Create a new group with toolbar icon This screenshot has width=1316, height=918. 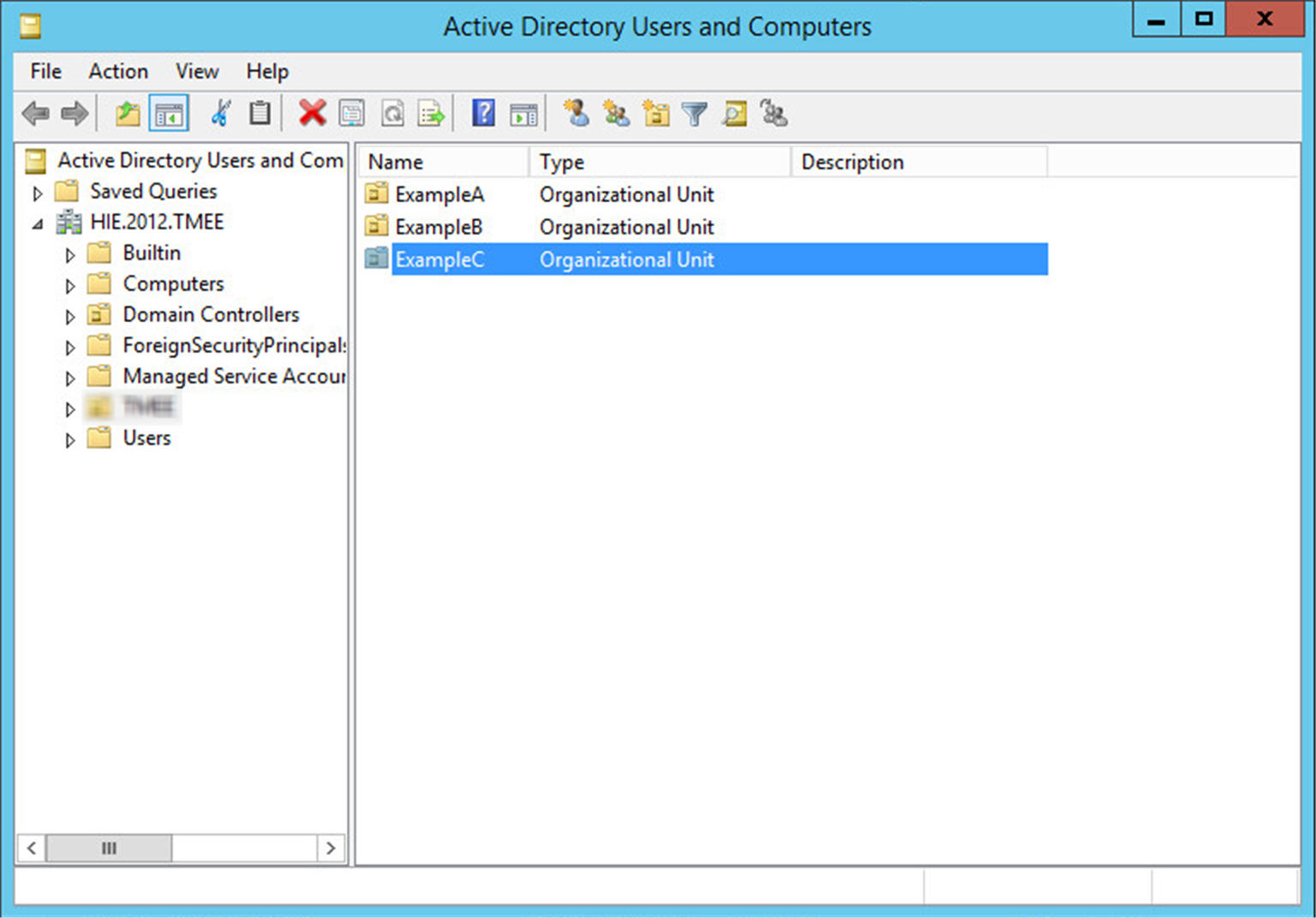[615, 113]
